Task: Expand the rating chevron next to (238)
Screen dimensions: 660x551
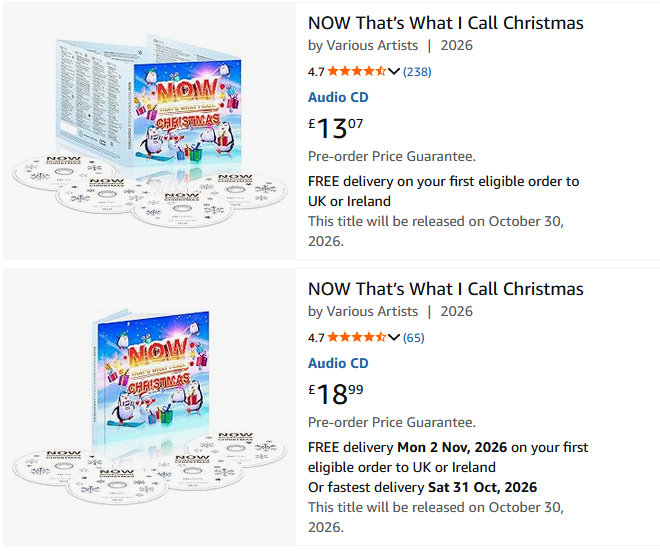Action: (x=394, y=71)
